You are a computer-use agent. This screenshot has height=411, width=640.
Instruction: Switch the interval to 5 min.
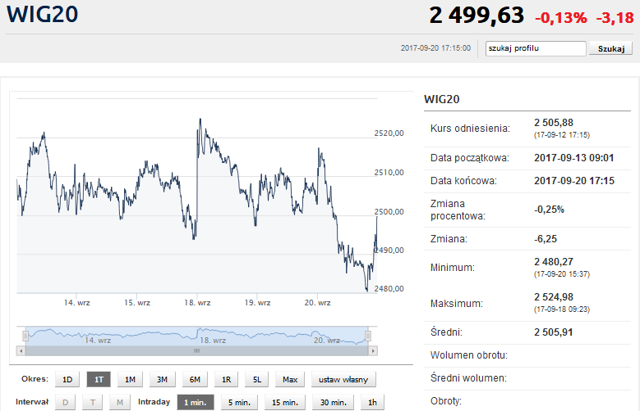tap(241, 402)
